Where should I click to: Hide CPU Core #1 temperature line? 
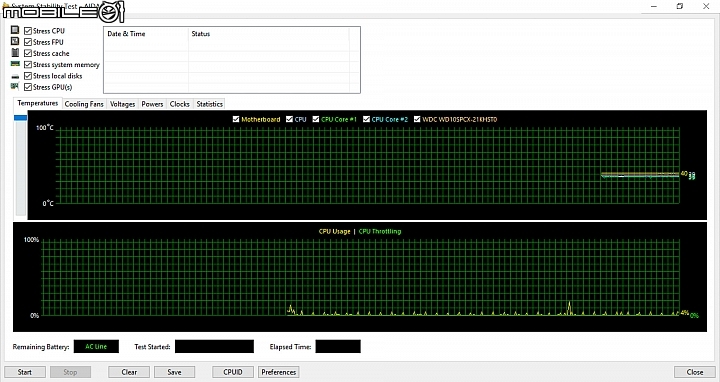coord(316,119)
